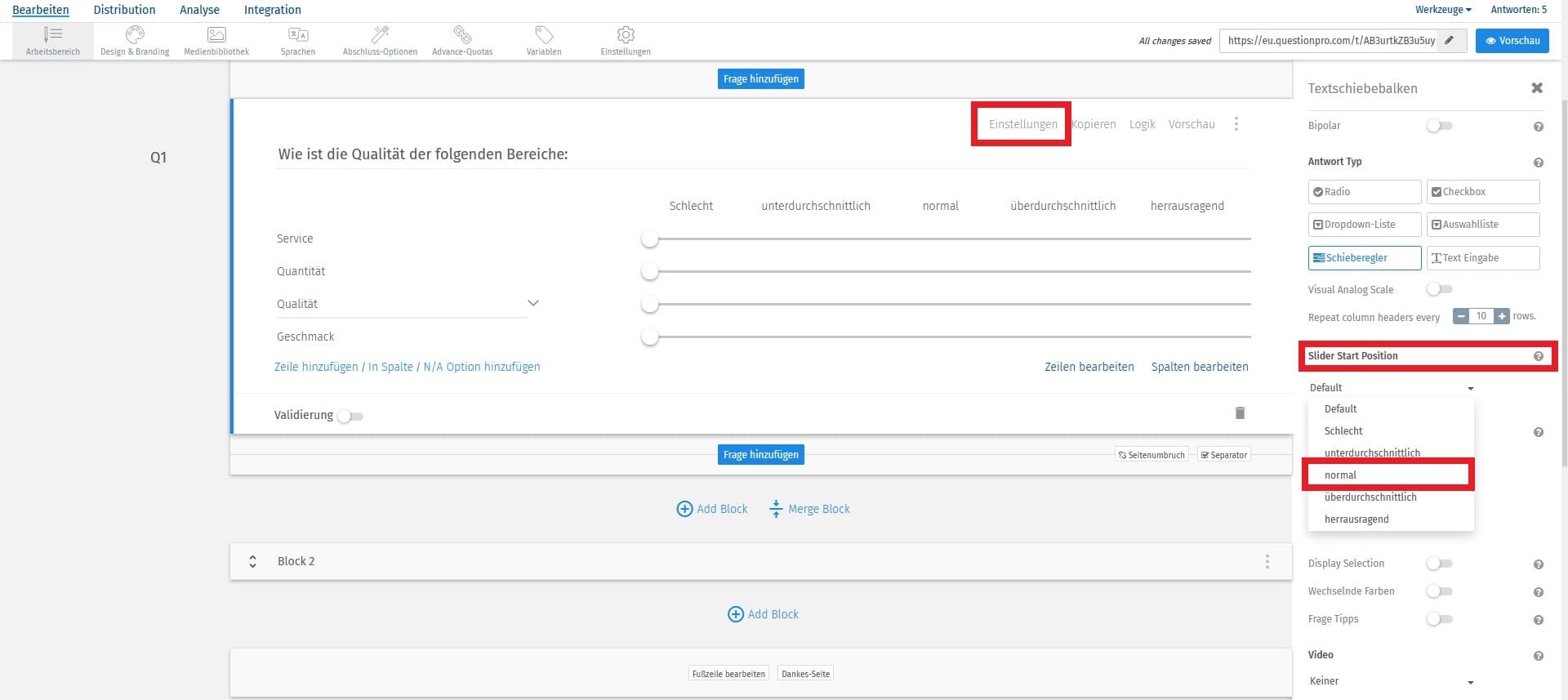This screenshot has width=1568, height=700.
Task: Toggle the Display Selection switch
Action: click(1439, 564)
